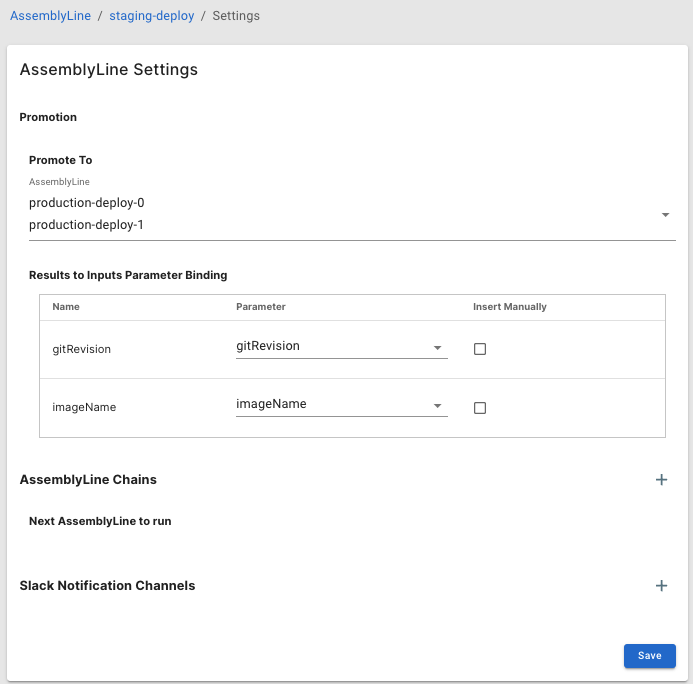Click the Promote To dropdown arrow
Viewport: 693px width, 684px height.
pos(665,214)
